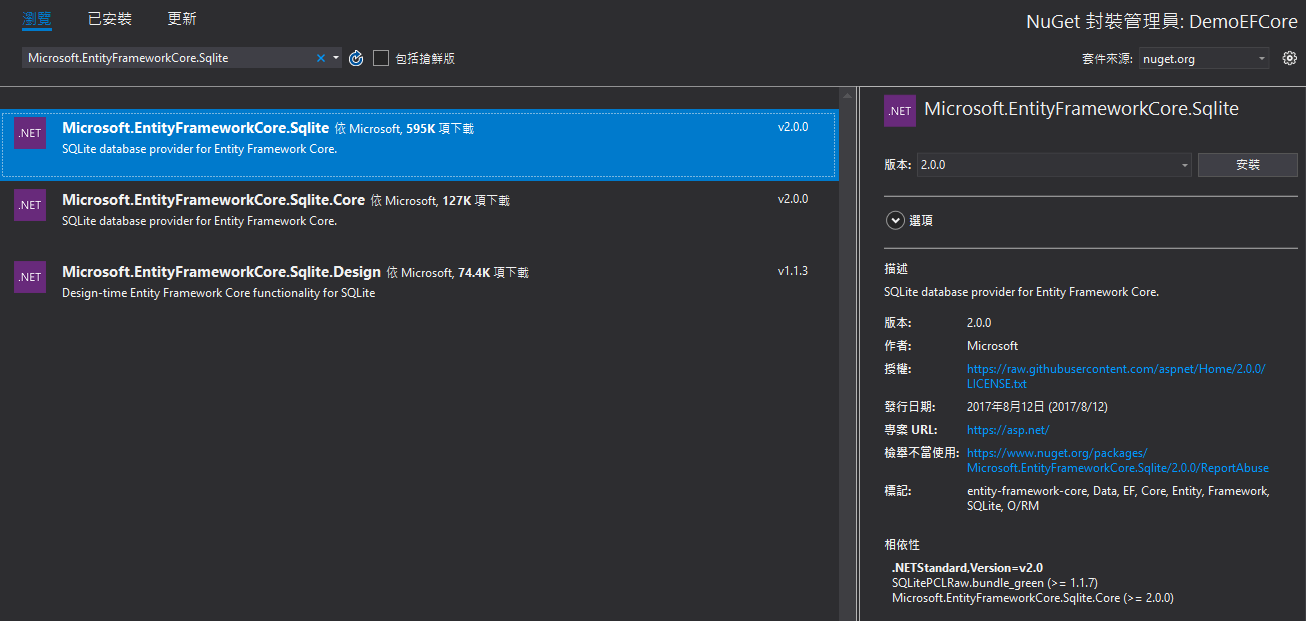Click the 2017年8月12日 release date text
The width and height of the screenshot is (1306, 621).
1037,407
